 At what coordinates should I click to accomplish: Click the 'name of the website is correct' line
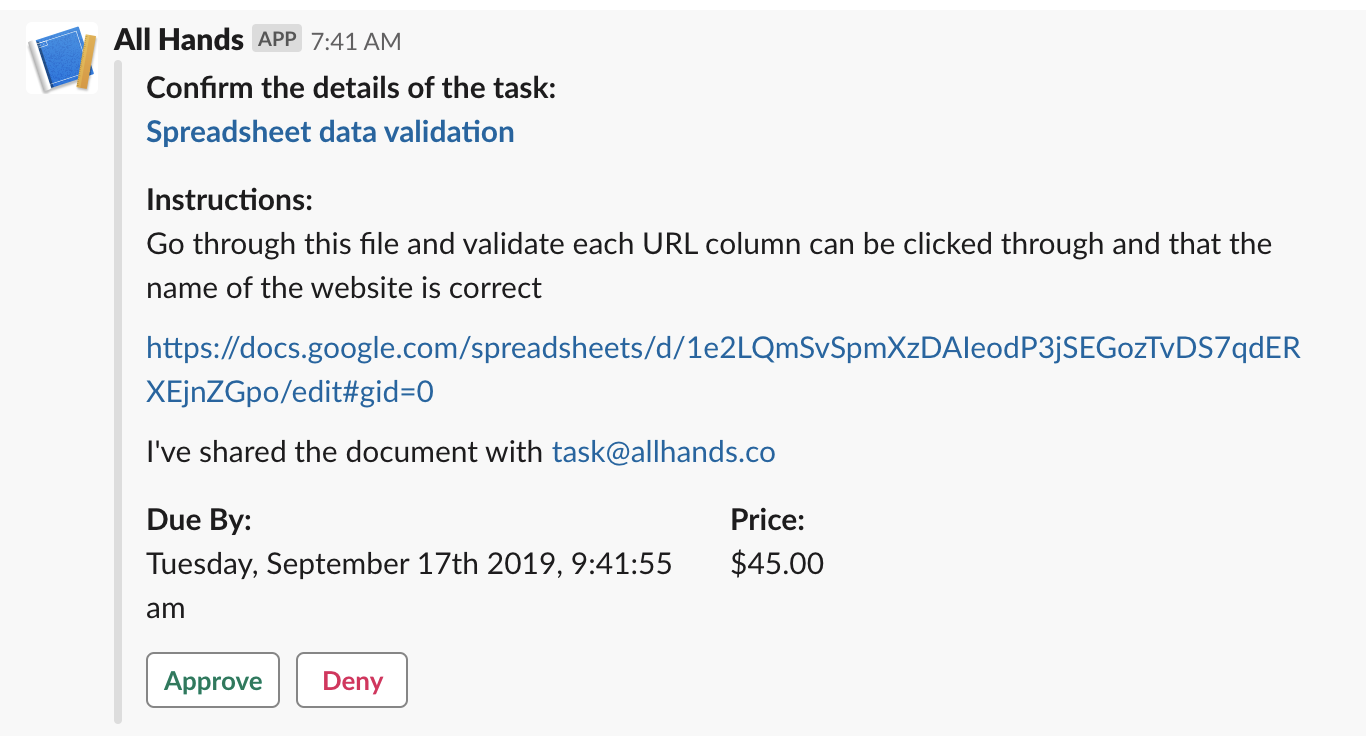[344, 289]
